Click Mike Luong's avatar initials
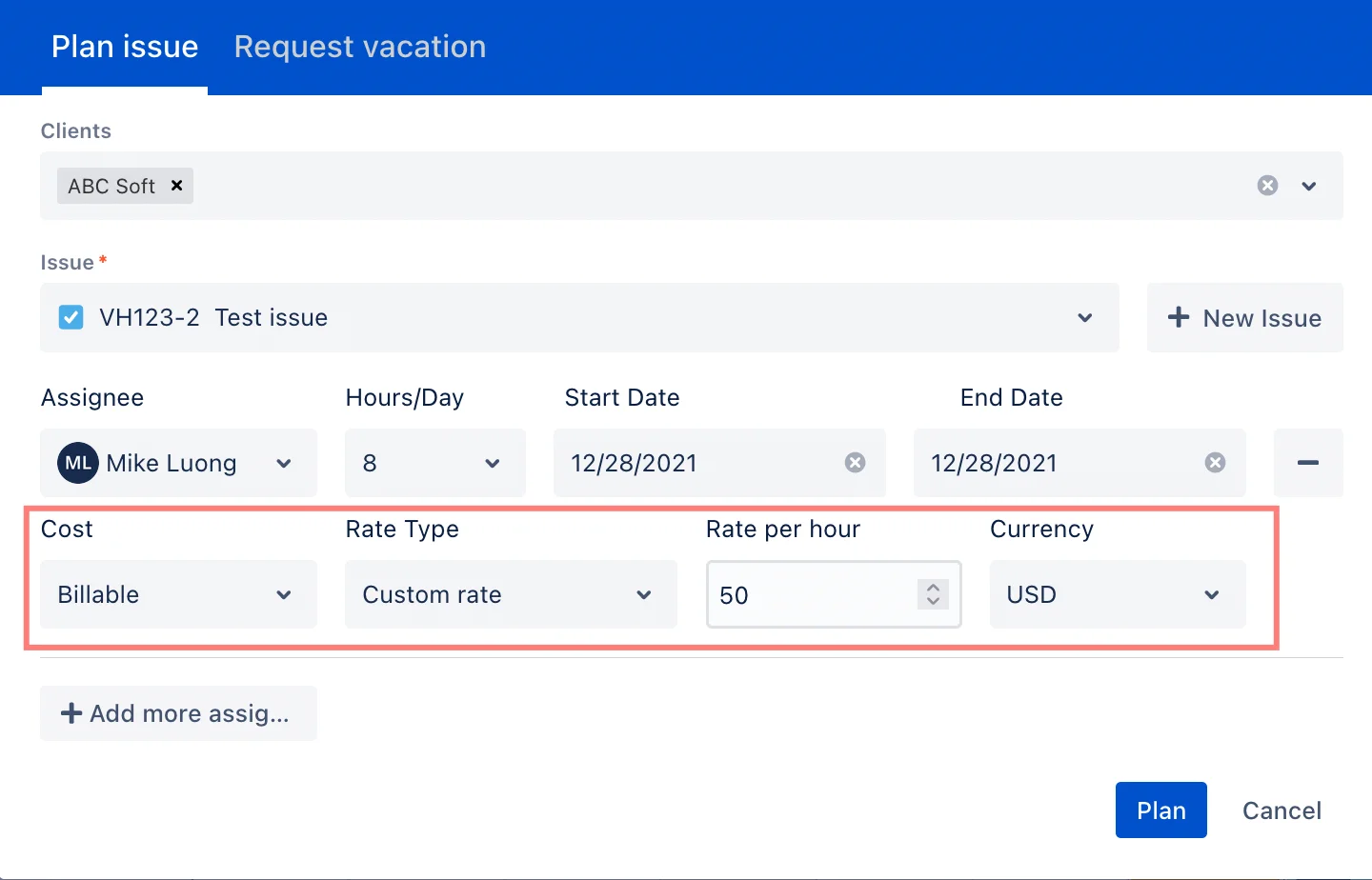The height and width of the screenshot is (880, 1372). tap(77, 463)
